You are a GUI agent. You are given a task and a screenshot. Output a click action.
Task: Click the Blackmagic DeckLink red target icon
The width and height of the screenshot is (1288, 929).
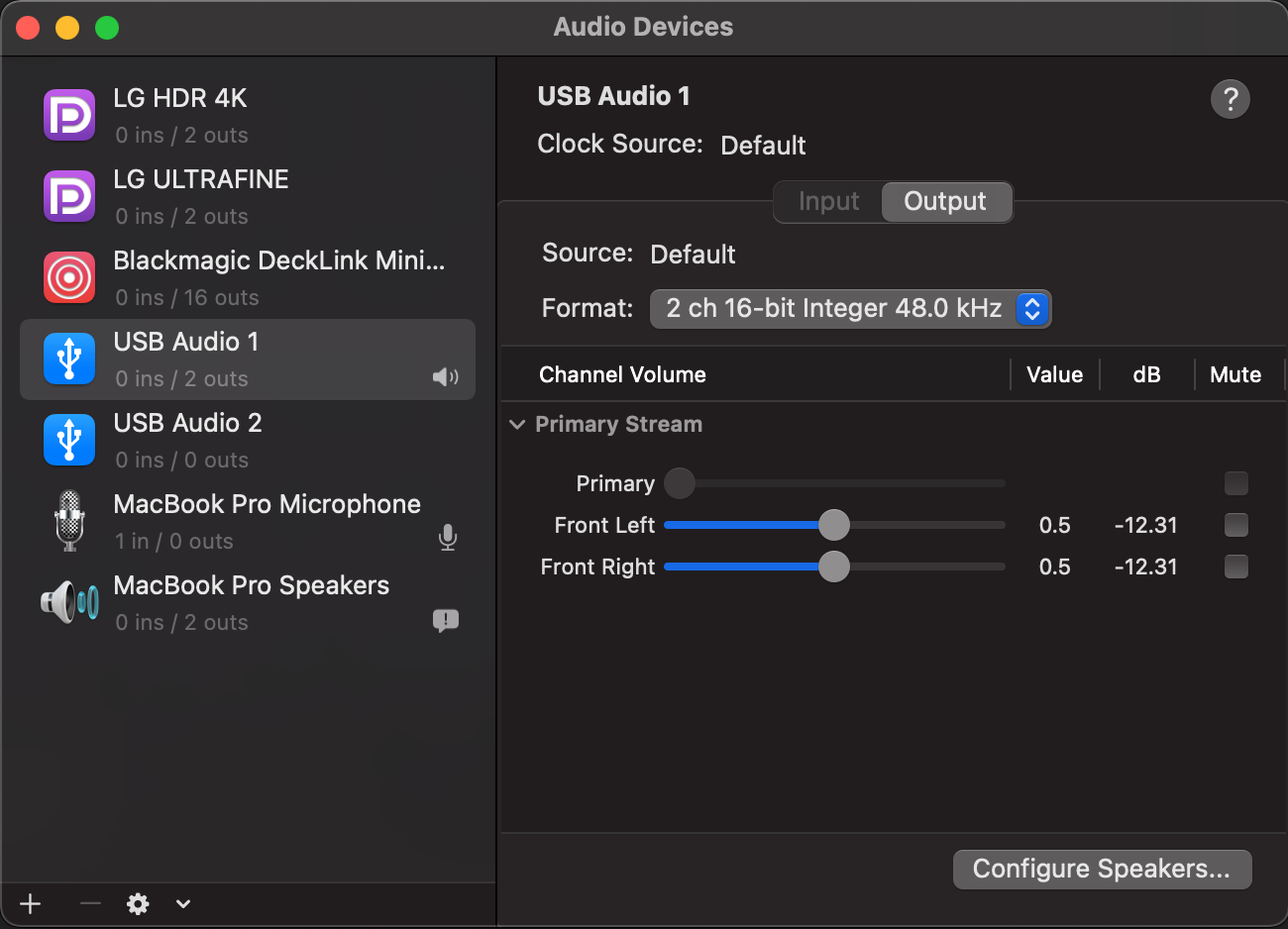pos(69,278)
